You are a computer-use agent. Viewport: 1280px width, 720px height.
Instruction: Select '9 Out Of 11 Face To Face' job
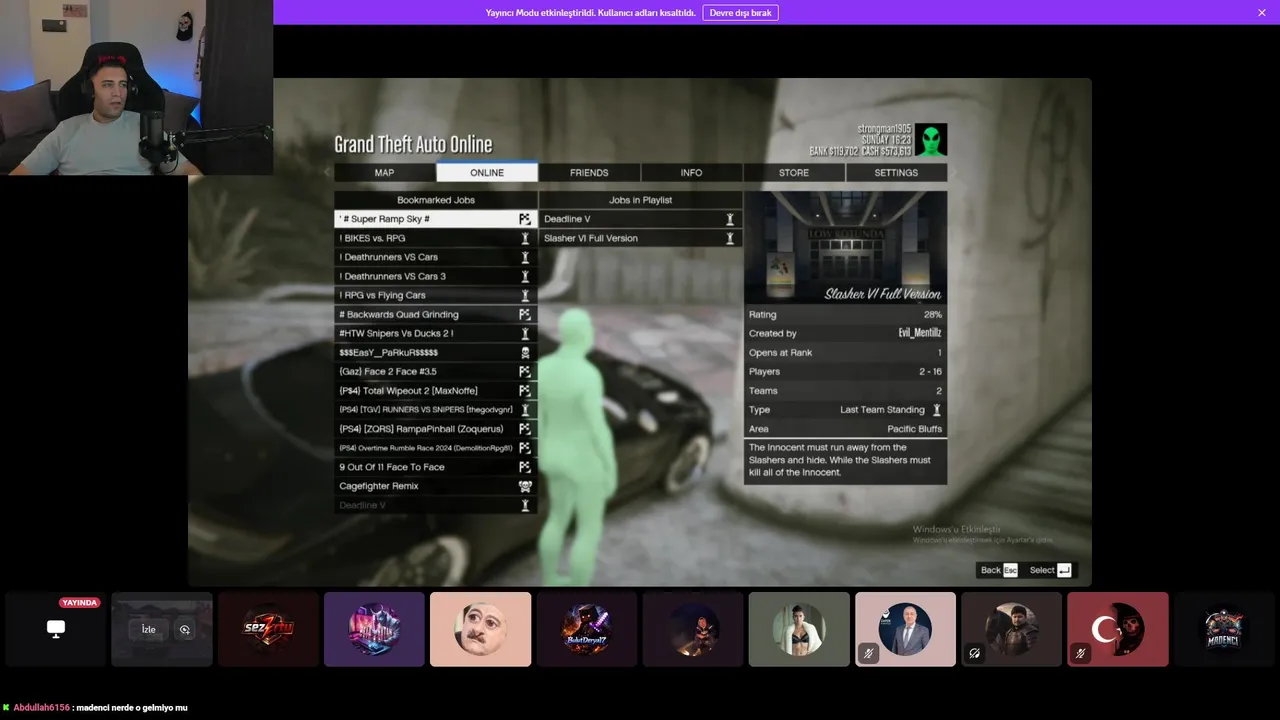[x=435, y=467]
